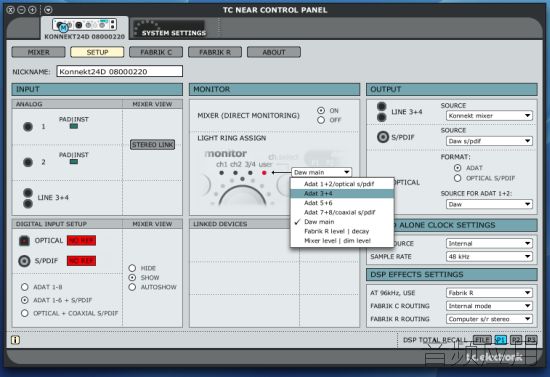This screenshot has width=550, height=377.
Task: Open the Fabrik C routing dropdown
Action: click(x=489, y=306)
